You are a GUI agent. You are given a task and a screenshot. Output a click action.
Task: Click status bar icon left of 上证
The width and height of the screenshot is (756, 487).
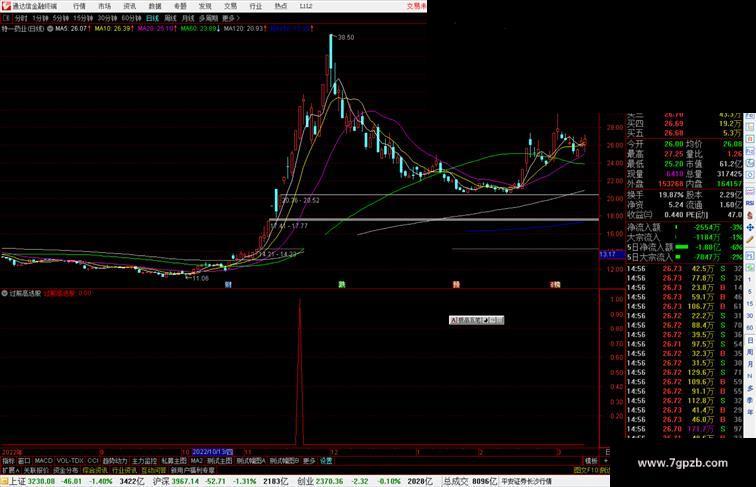click(x=4, y=481)
